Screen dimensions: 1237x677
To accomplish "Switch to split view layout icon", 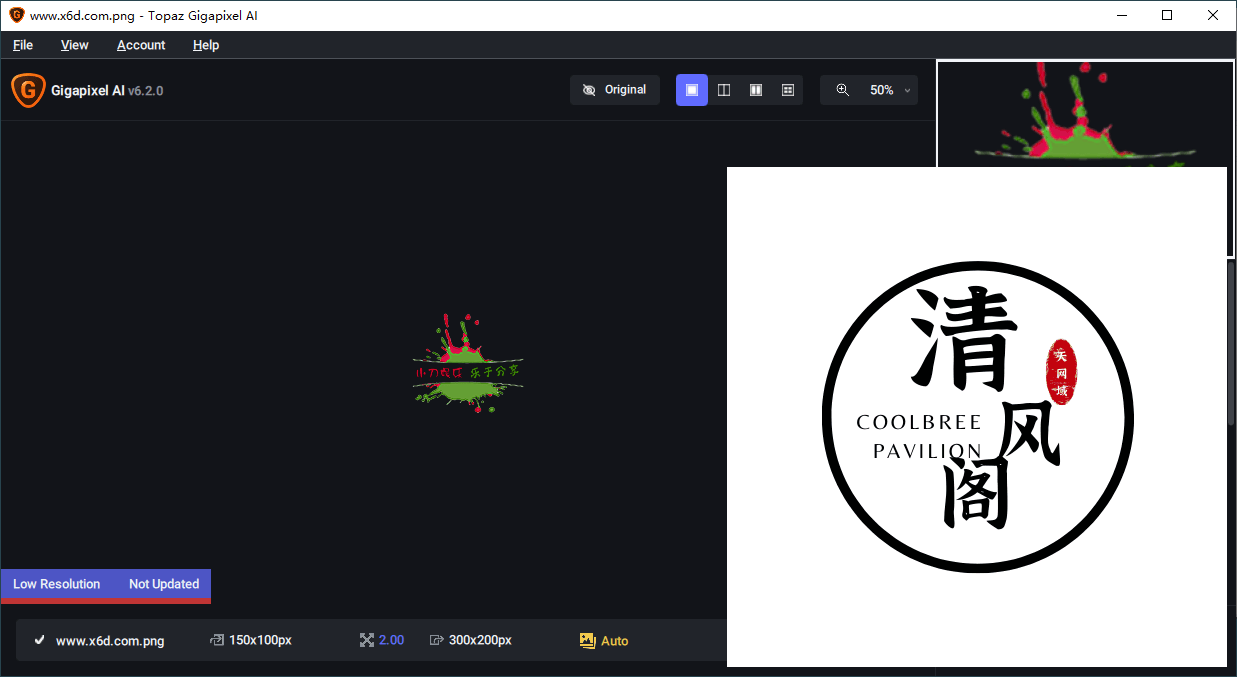I will pos(724,90).
